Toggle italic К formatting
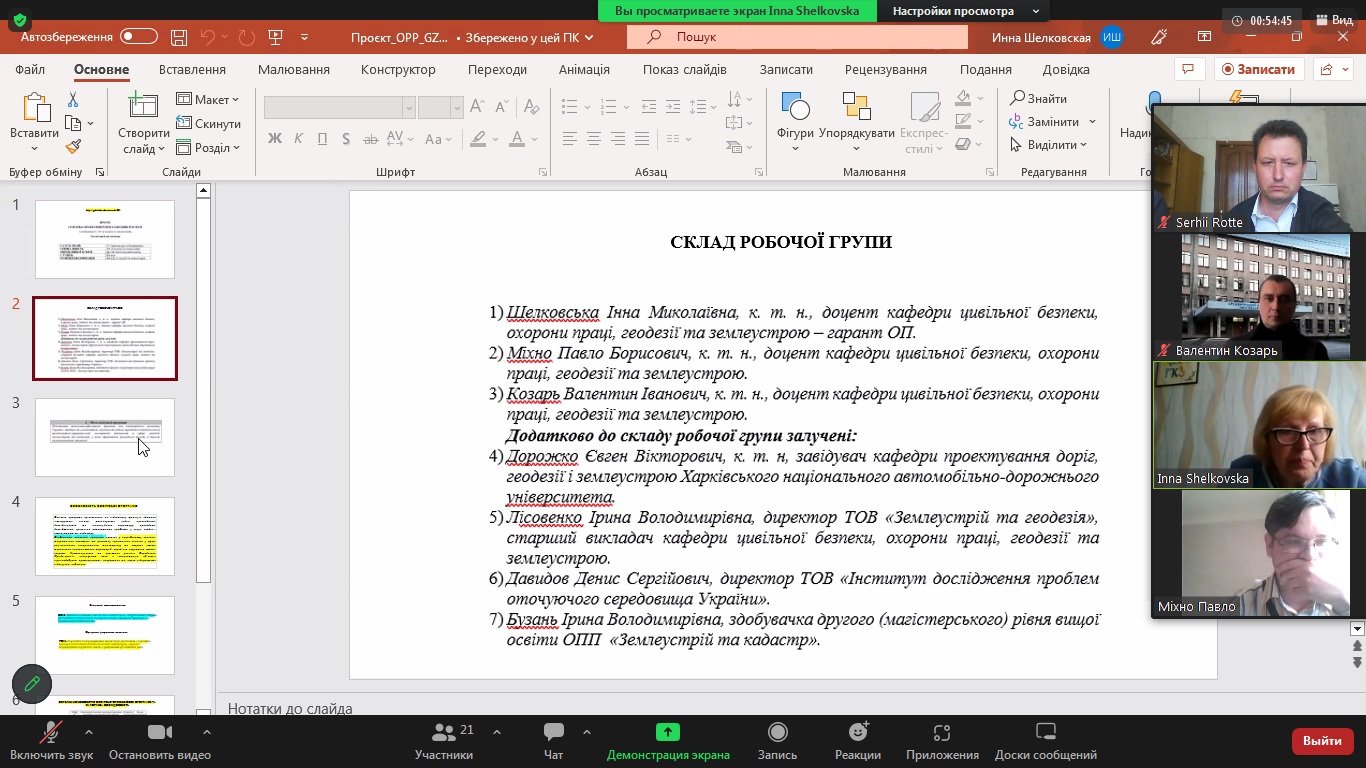The height and width of the screenshot is (768, 1366). pyautogui.click(x=298, y=138)
